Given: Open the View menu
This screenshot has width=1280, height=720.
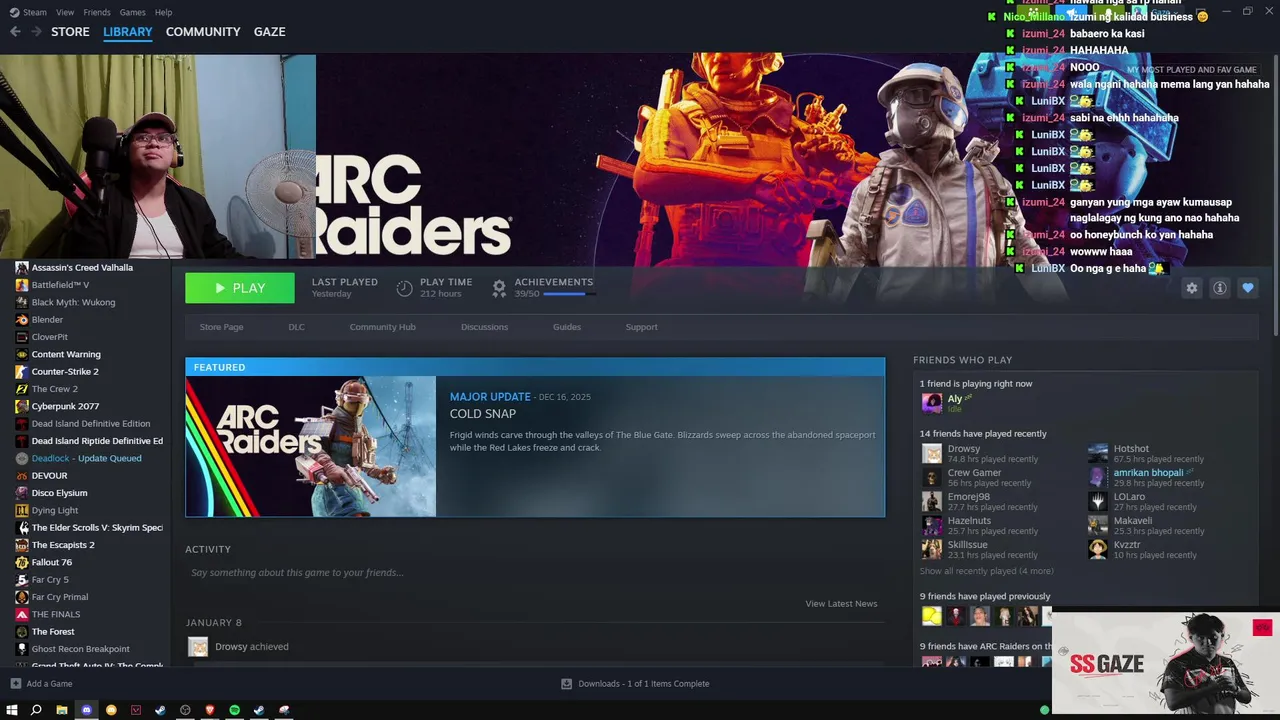Looking at the screenshot, I should [65, 12].
